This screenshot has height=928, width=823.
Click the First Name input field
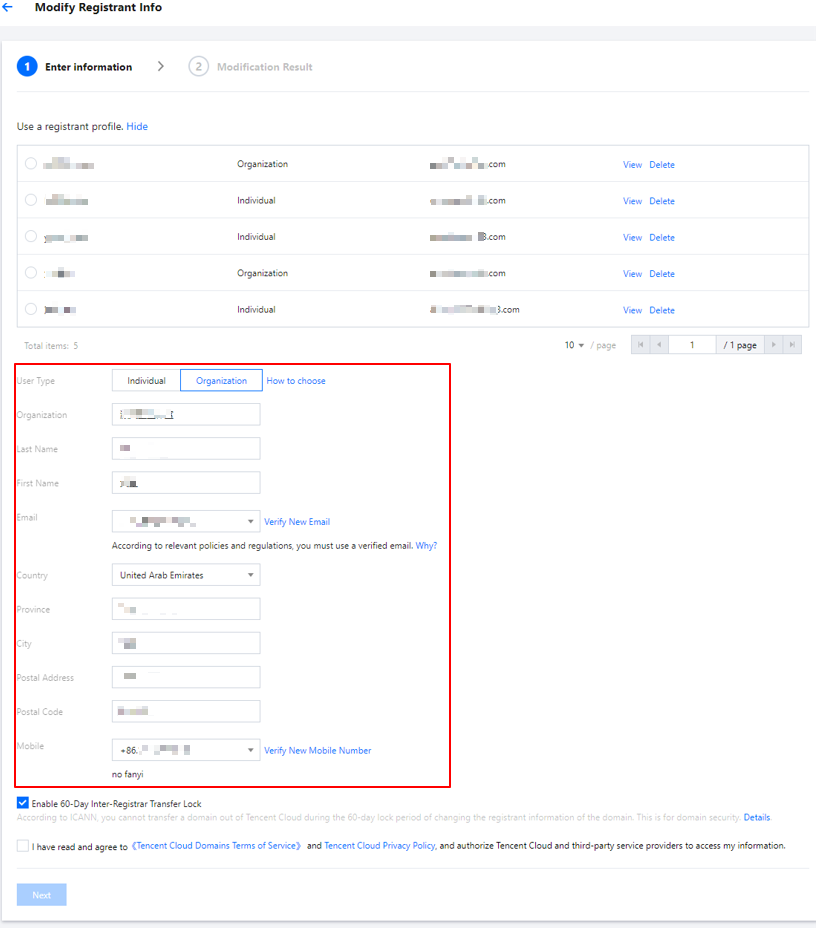[x=186, y=483]
